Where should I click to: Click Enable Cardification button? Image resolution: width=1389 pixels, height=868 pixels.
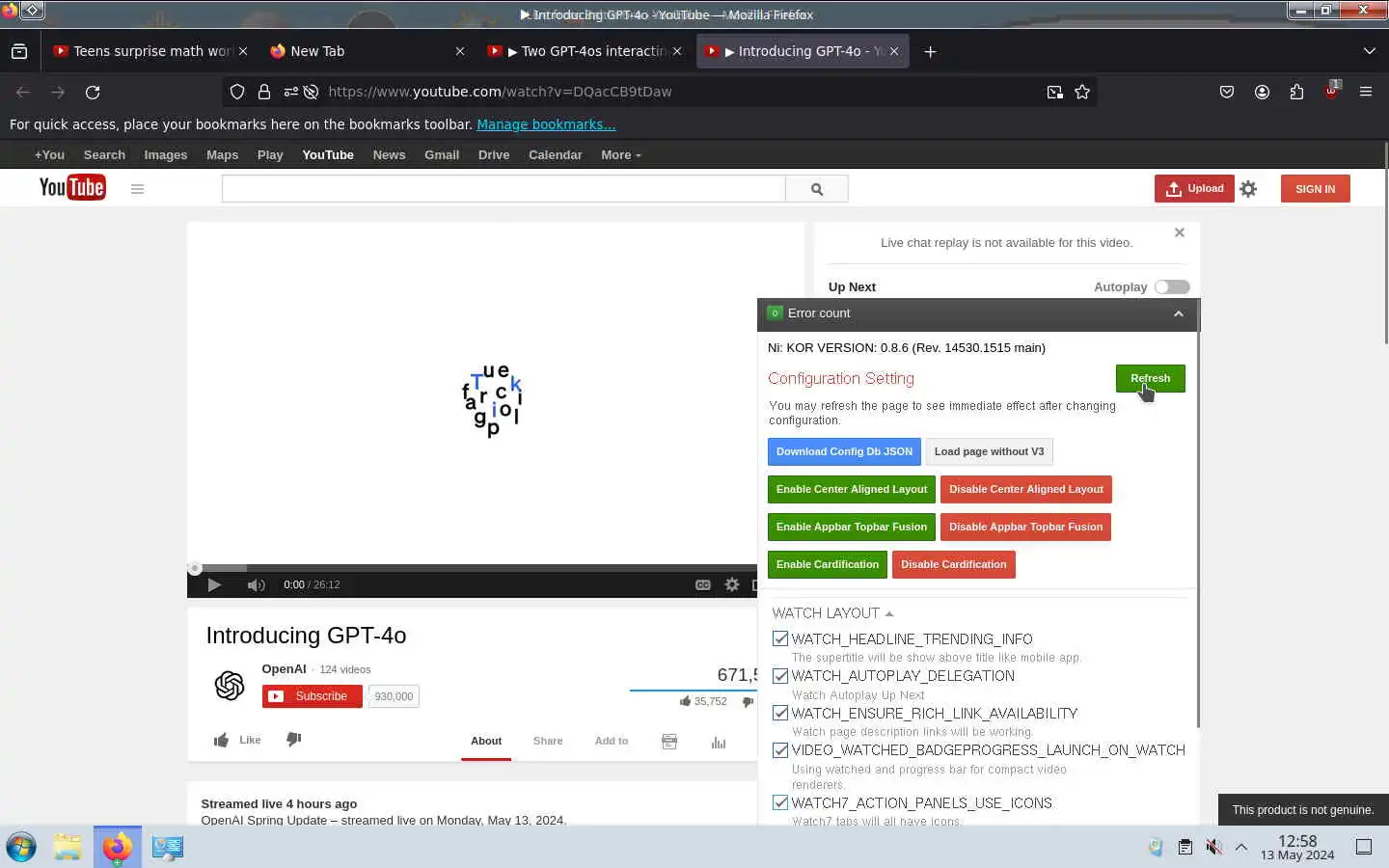828,564
